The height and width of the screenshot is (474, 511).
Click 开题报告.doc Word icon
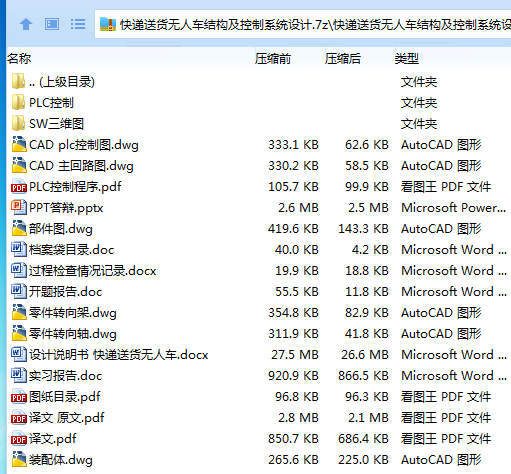[19, 291]
